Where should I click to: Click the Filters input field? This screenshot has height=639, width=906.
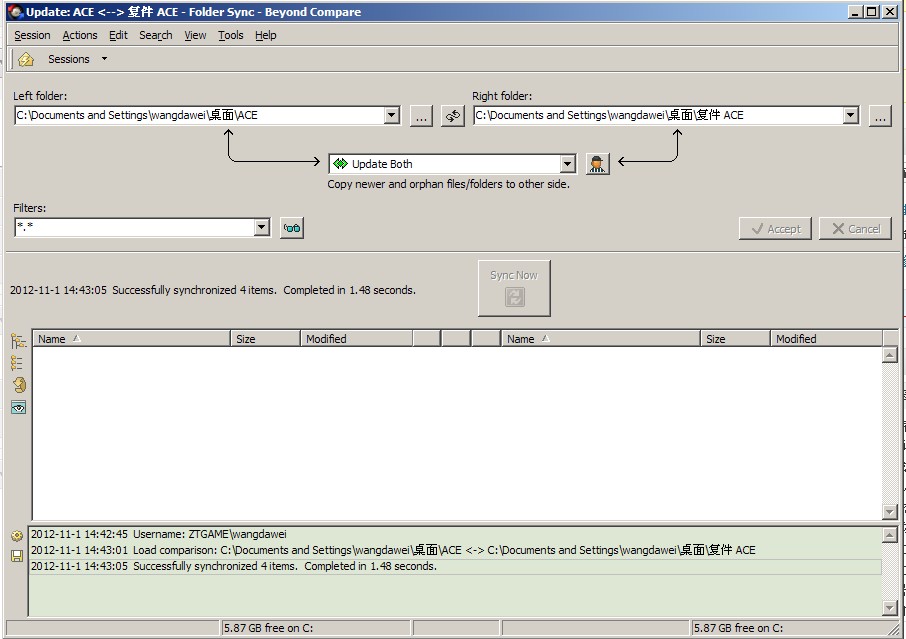tap(135, 228)
